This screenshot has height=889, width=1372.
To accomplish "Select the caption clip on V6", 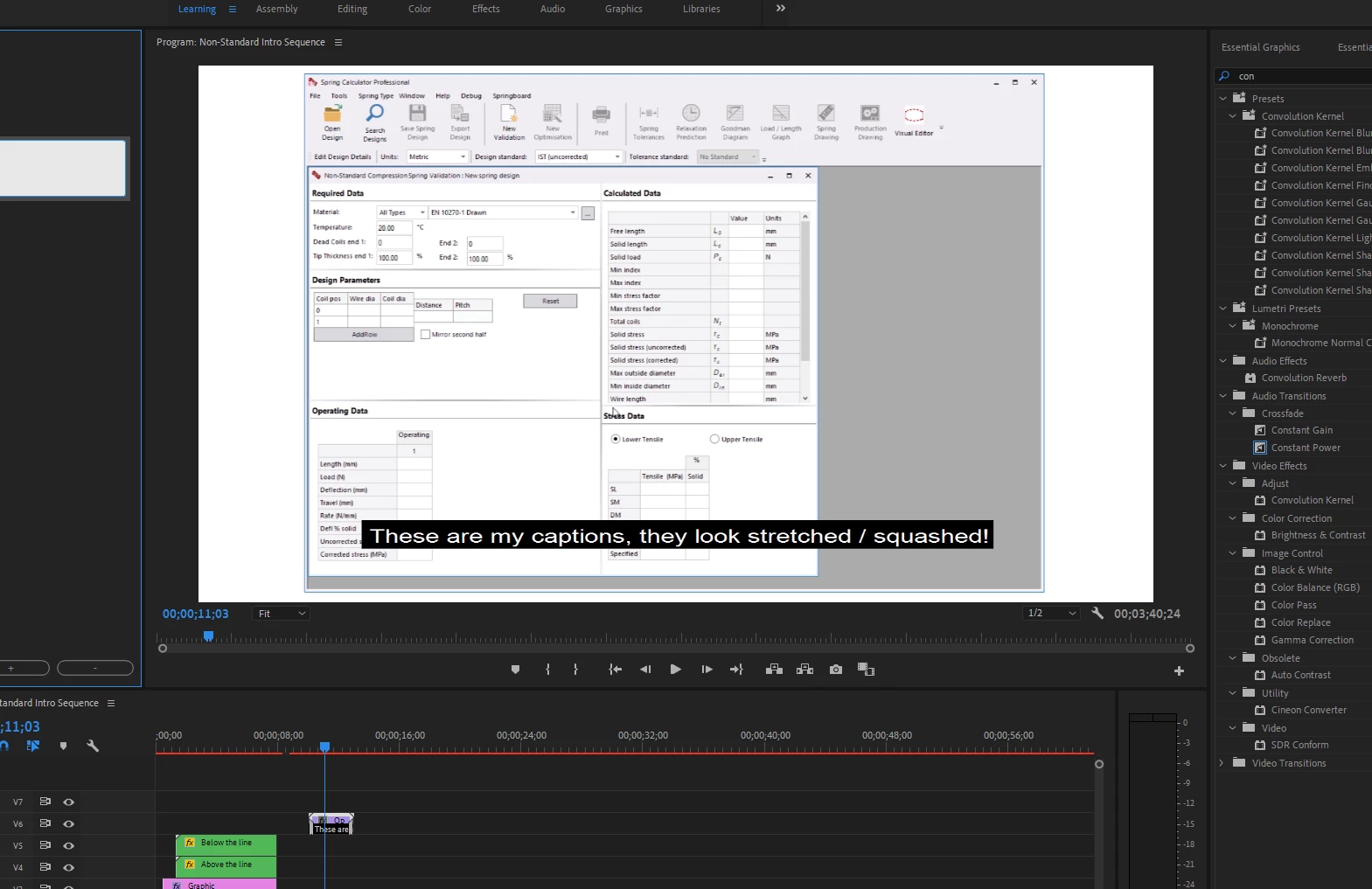I will [331, 824].
